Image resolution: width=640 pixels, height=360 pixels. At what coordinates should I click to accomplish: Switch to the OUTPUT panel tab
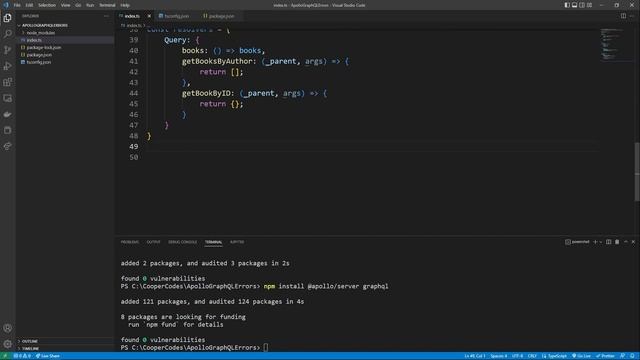153,242
